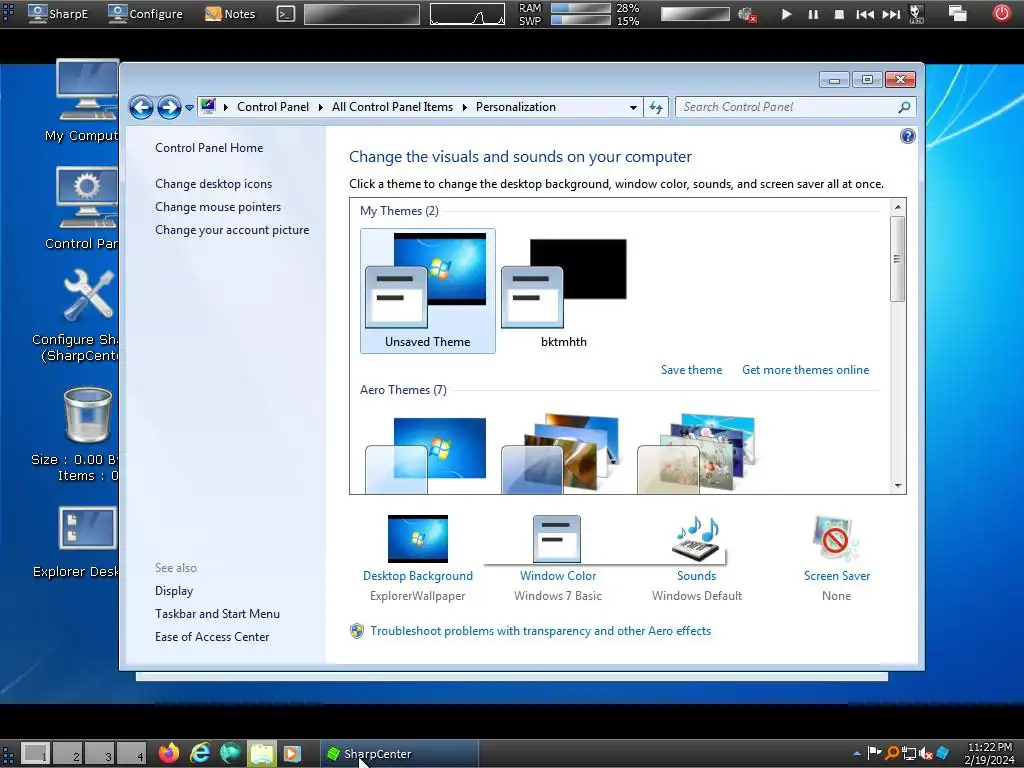Select the Architecture Aero theme thumbnail
The height and width of the screenshot is (768, 1024).
[x=560, y=453]
